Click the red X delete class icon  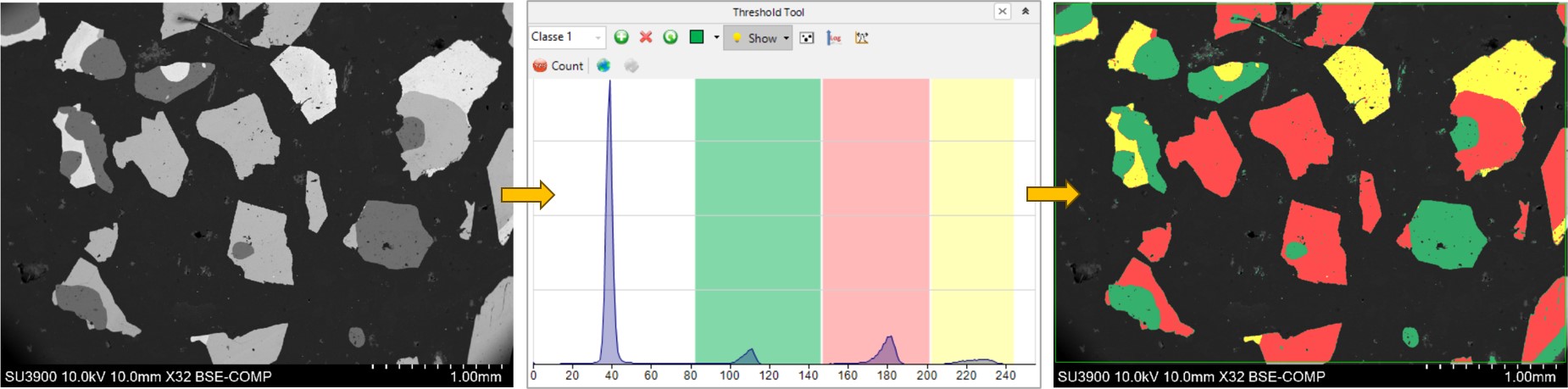tap(646, 37)
